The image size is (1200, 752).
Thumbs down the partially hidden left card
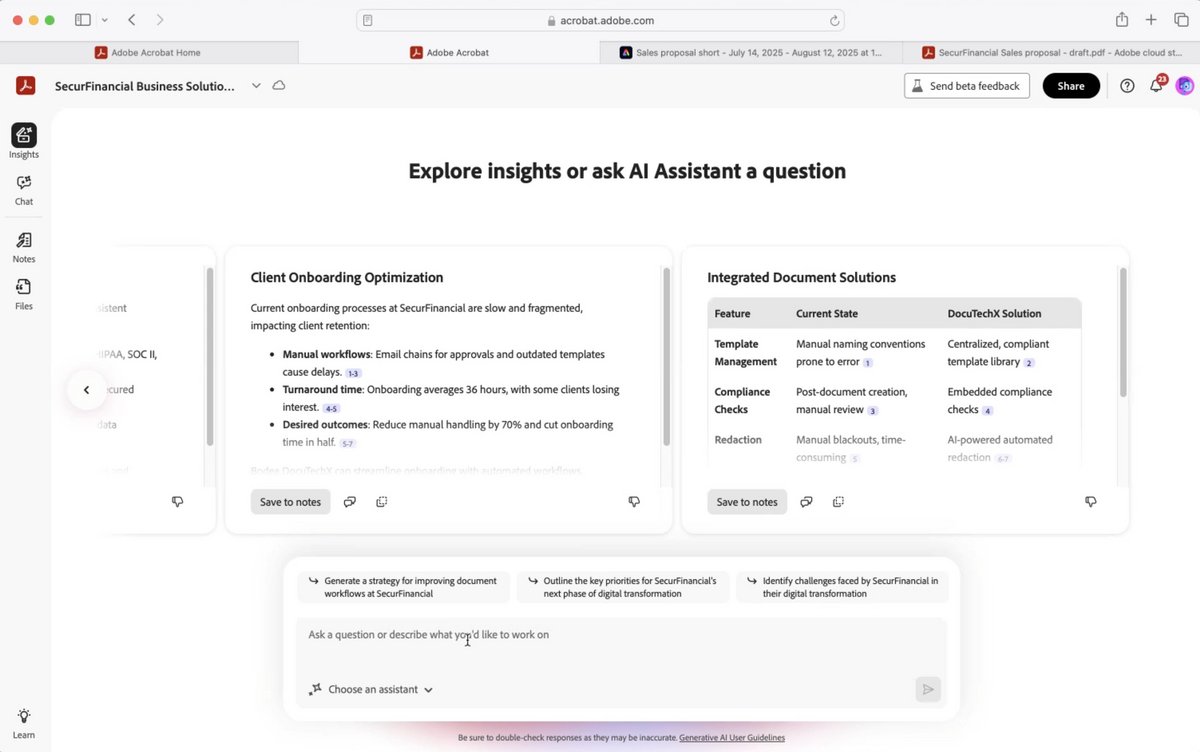pyautogui.click(x=177, y=502)
